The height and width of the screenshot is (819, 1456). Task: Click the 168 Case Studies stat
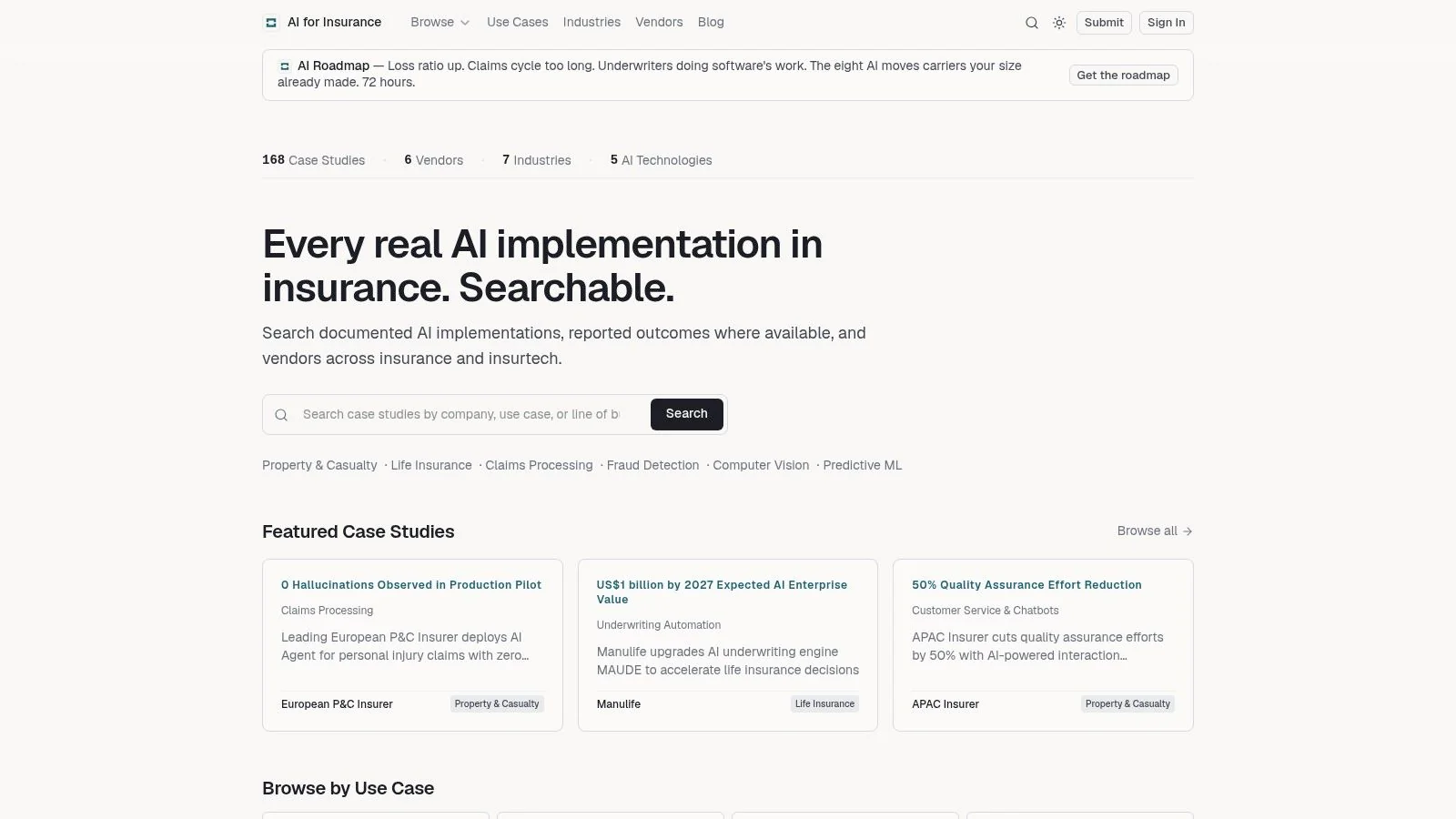(314, 160)
